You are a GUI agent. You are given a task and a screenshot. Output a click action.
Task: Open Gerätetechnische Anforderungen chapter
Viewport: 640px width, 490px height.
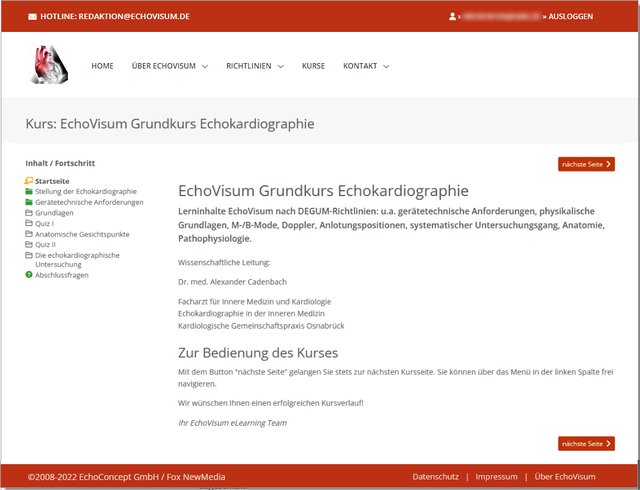pyautogui.click(x=89, y=202)
